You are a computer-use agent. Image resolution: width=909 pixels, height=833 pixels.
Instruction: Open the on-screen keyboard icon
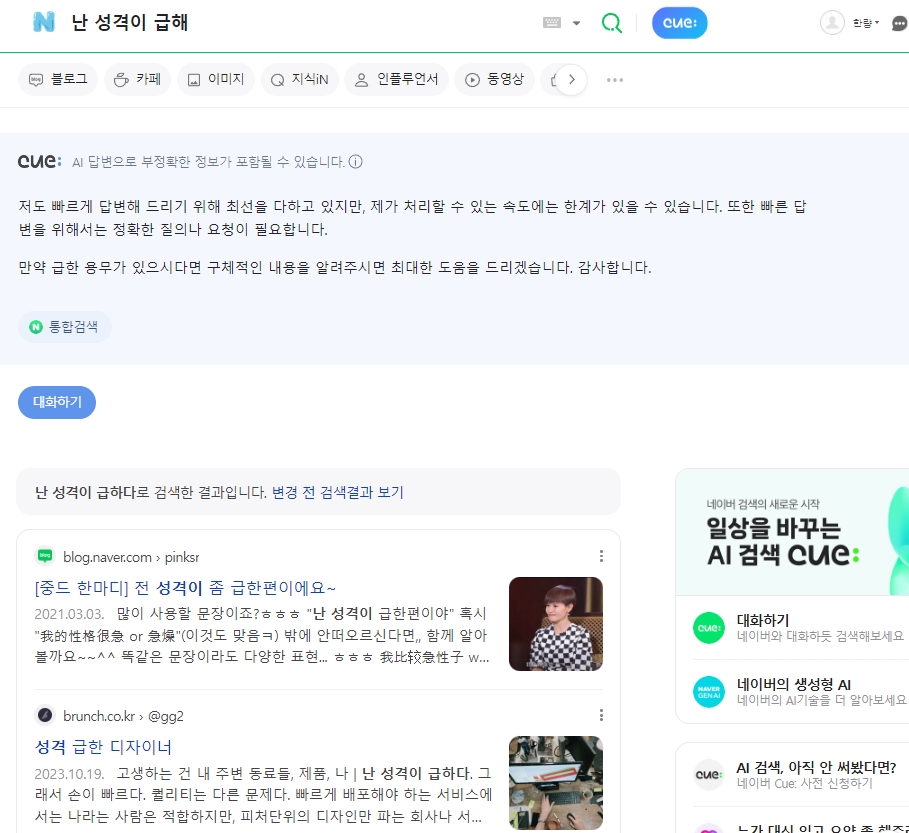(x=551, y=23)
